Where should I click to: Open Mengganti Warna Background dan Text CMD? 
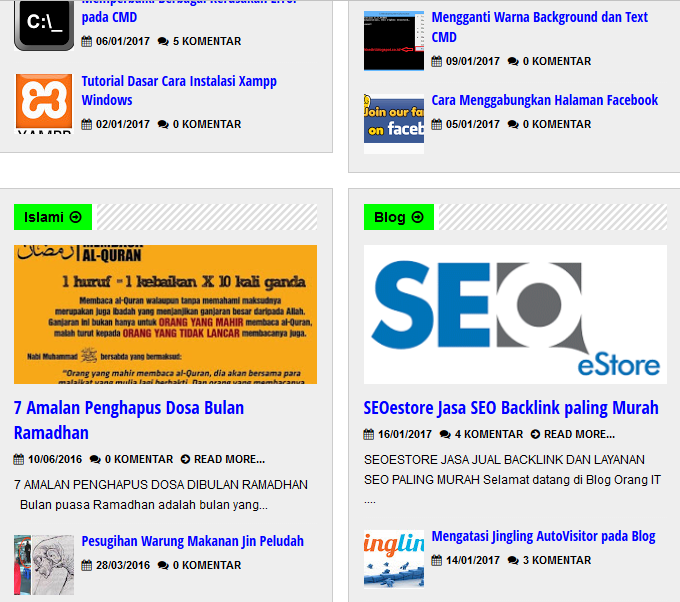pos(539,27)
